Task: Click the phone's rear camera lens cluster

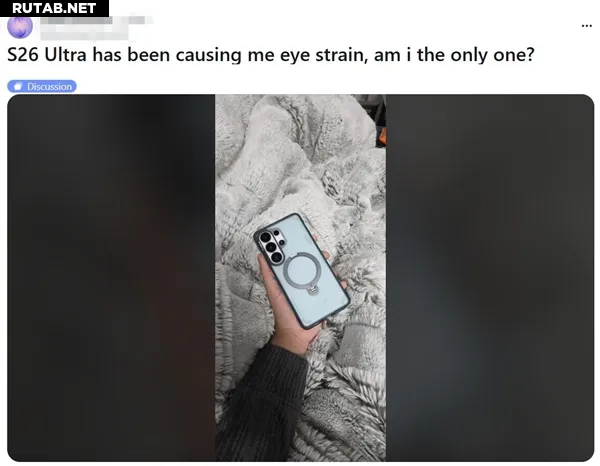Action: tap(271, 246)
